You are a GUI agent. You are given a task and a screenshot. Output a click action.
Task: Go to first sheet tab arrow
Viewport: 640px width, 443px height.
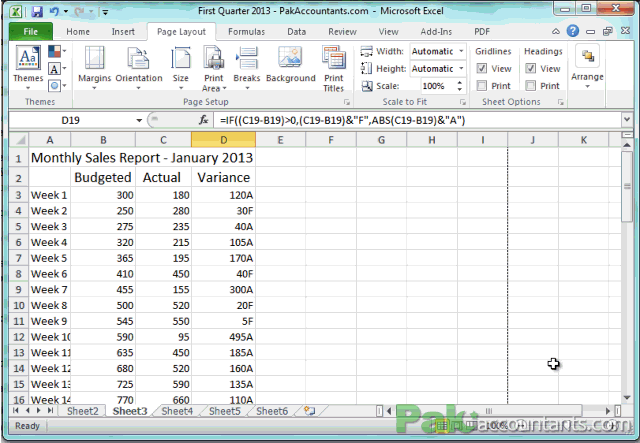tap(16, 410)
